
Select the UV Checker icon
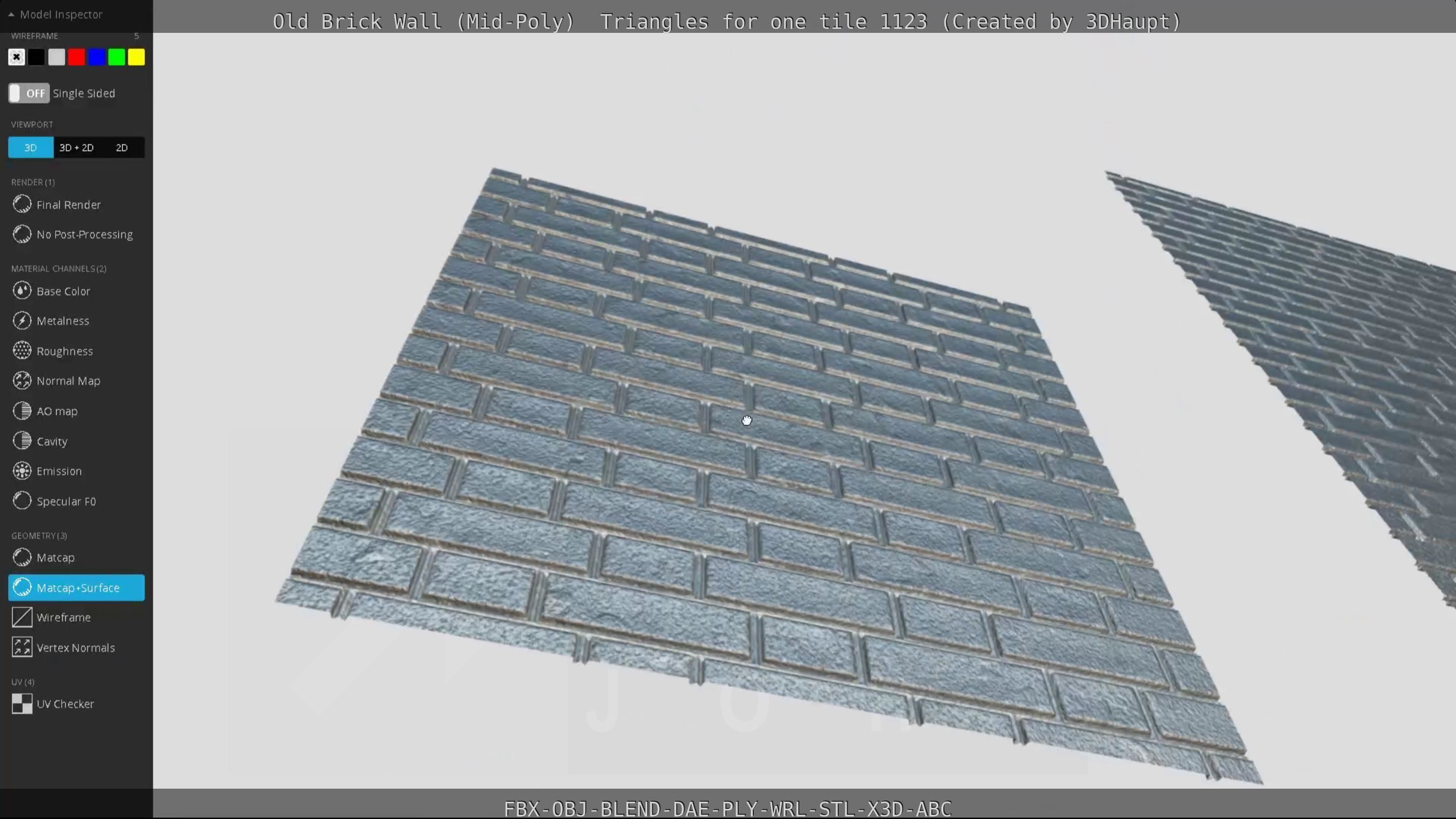[22, 704]
